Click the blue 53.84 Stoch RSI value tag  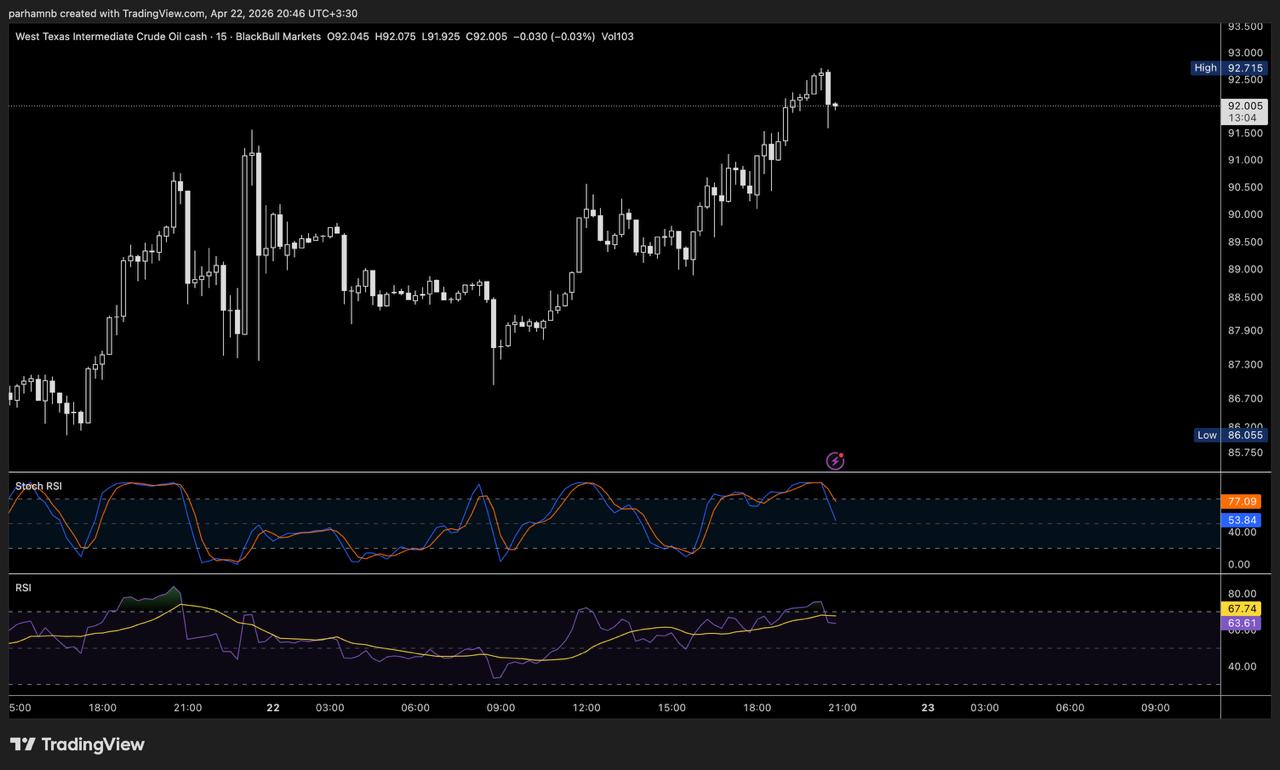pyautogui.click(x=1241, y=521)
